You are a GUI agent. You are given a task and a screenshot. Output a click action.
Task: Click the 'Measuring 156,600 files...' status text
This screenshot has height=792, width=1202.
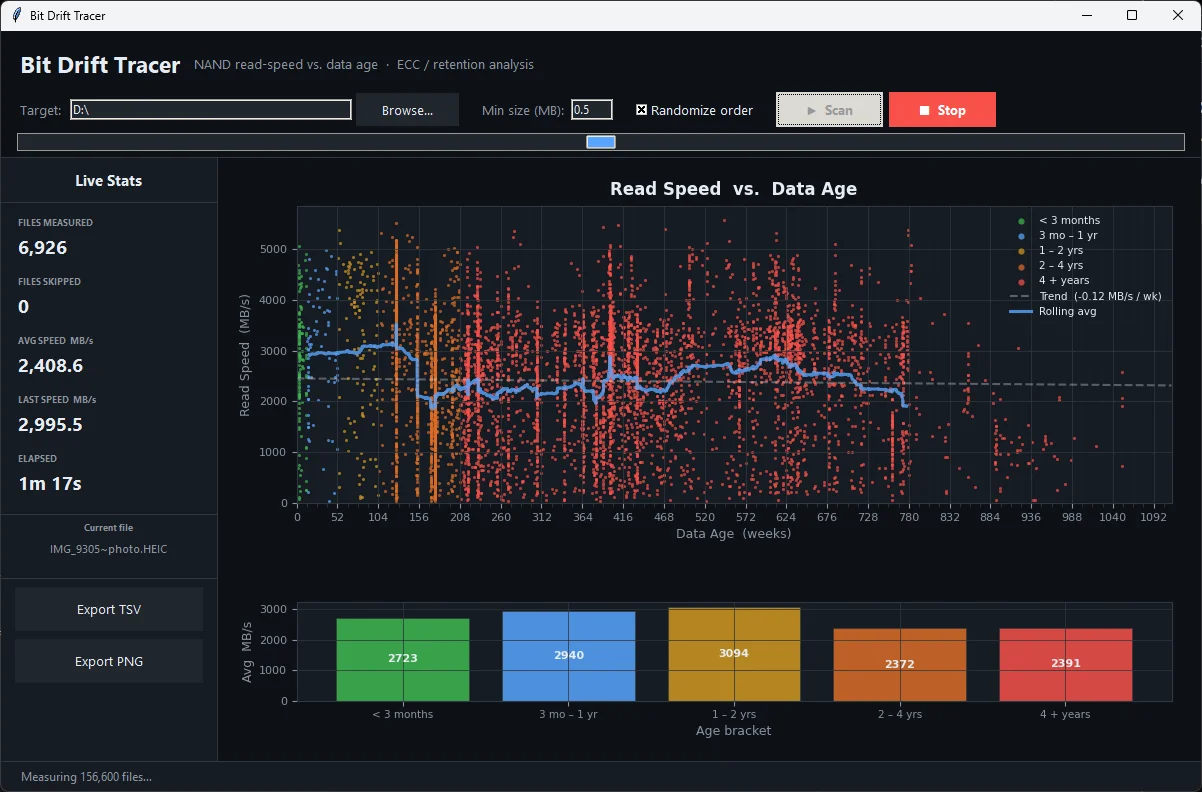87,777
